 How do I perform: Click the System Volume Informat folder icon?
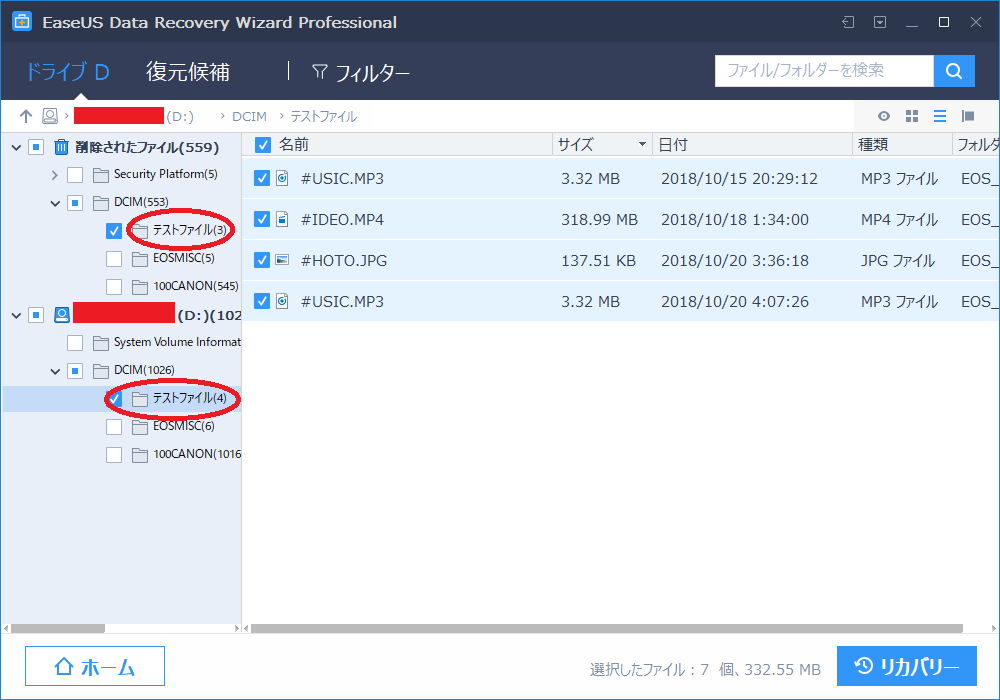(x=100, y=343)
